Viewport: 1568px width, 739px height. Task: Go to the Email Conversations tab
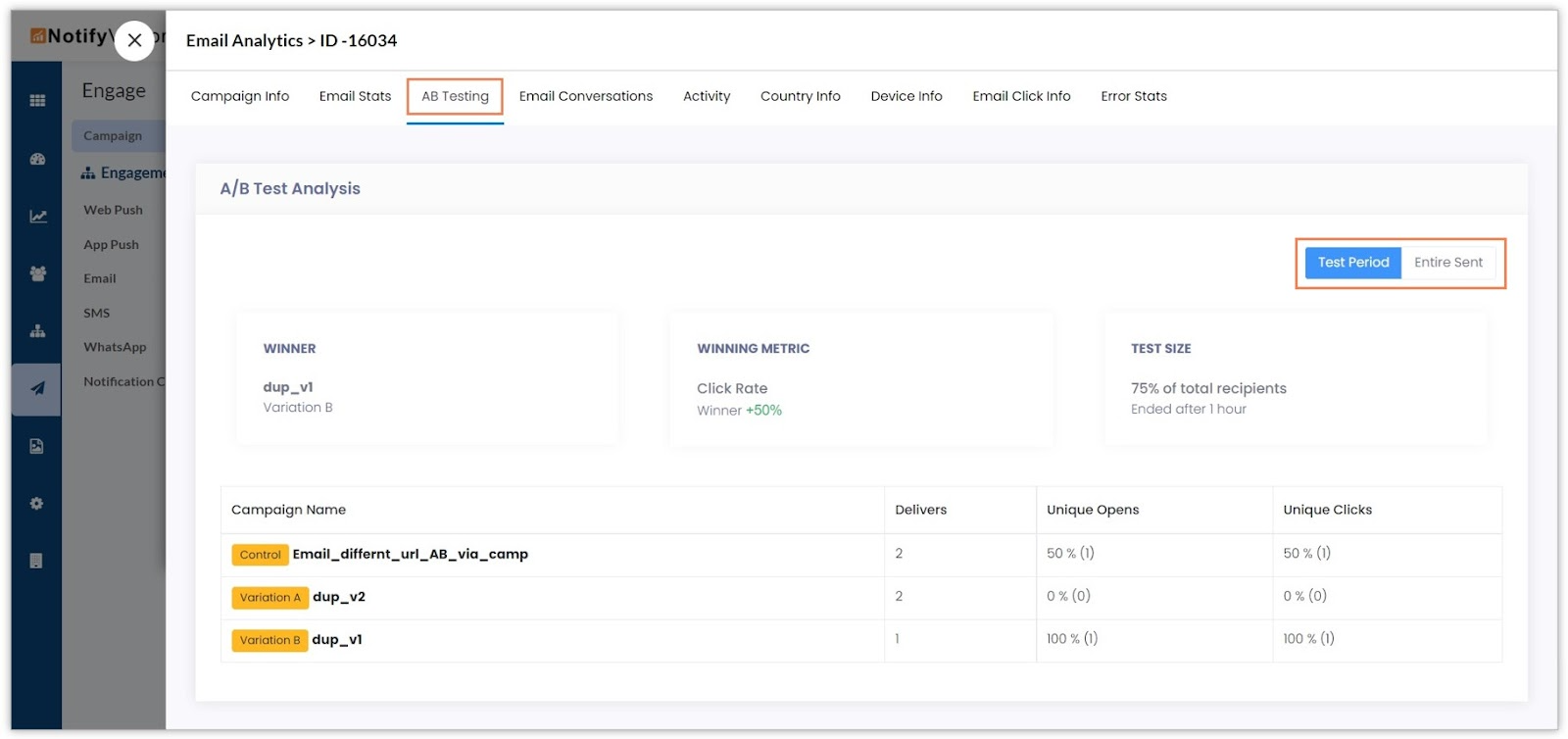tap(585, 96)
